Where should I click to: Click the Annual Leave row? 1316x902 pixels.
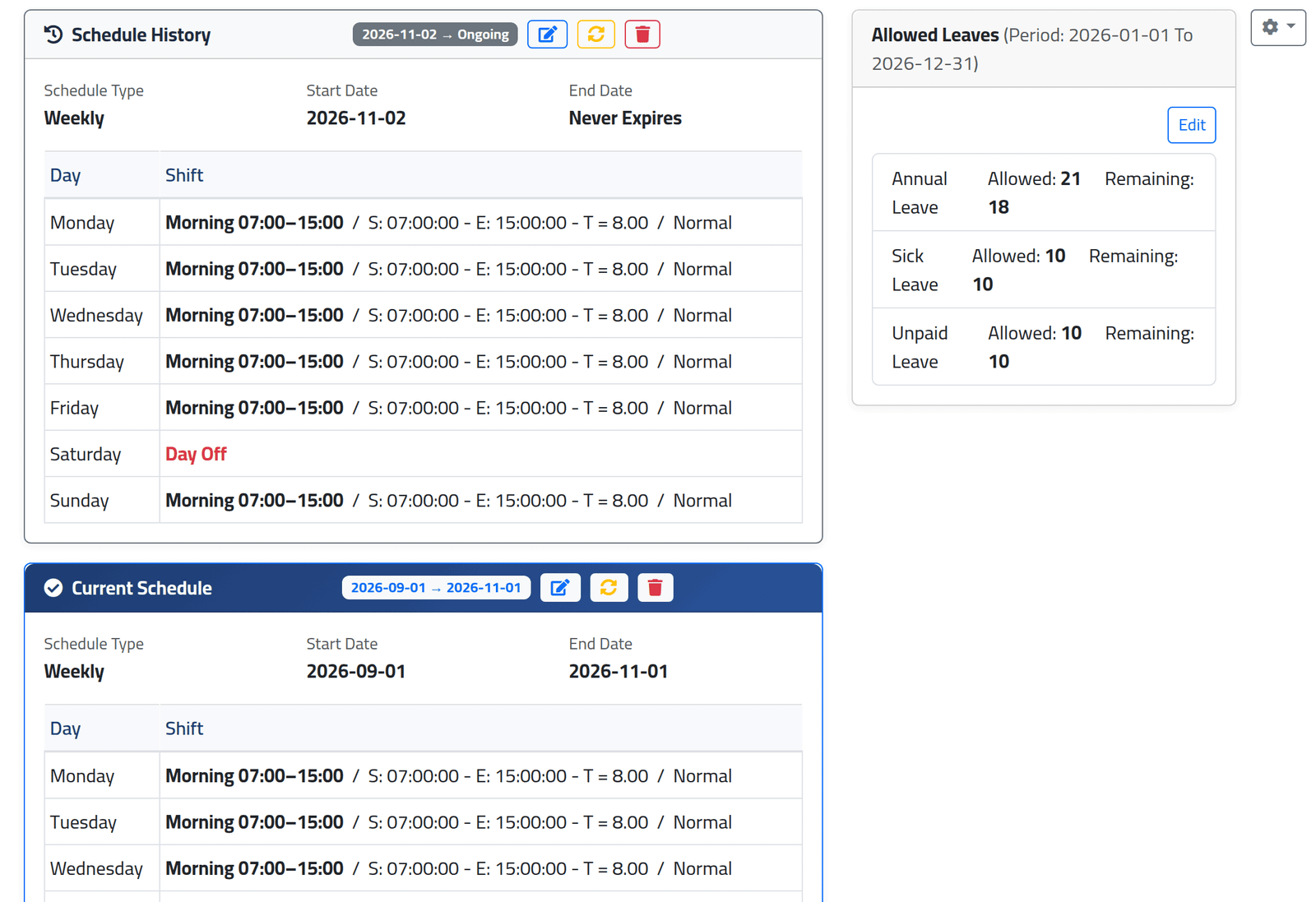click(x=1044, y=192)
